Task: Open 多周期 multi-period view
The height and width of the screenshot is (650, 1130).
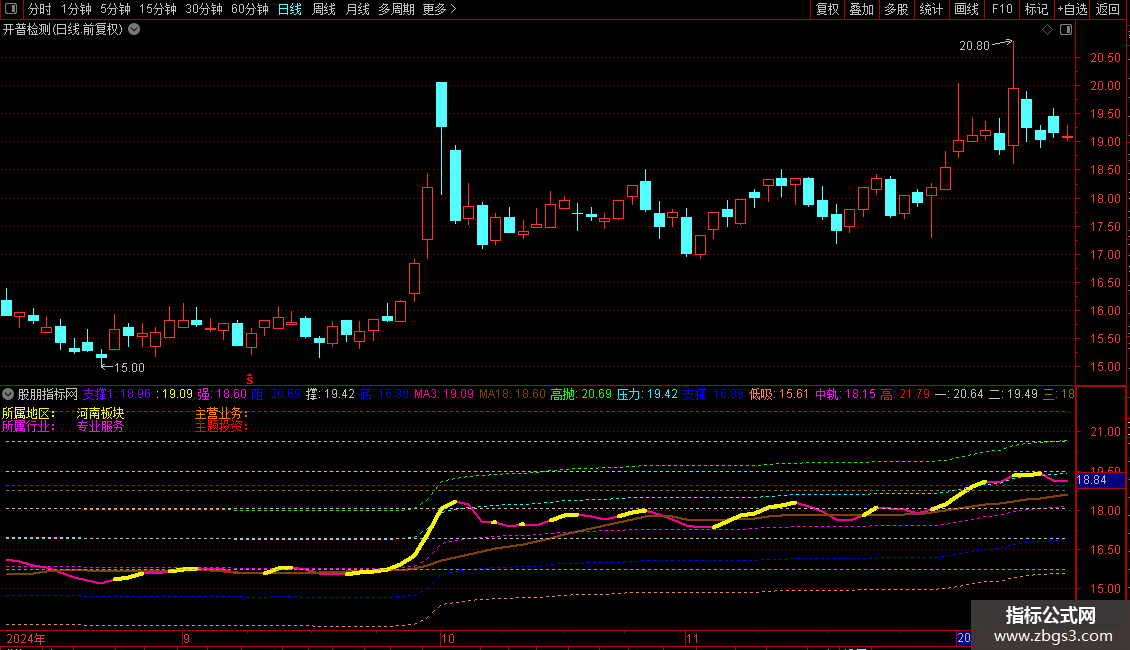Action: pyautogui.click(x=396, y=9)
